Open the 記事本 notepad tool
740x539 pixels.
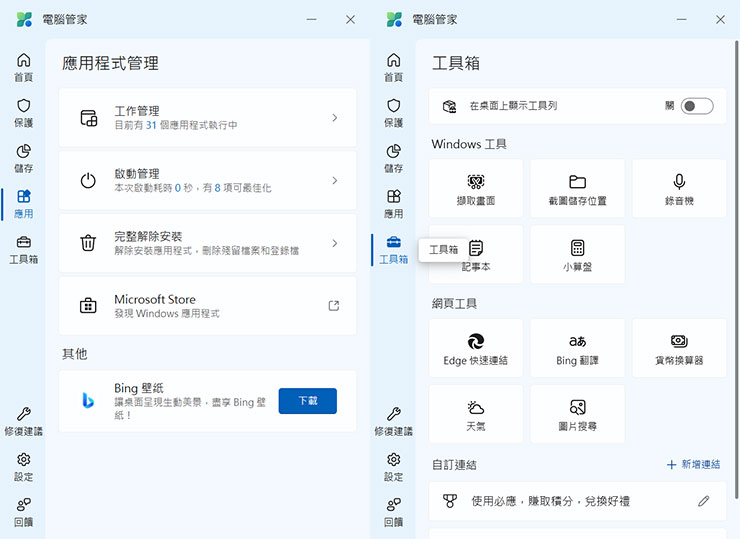pyautogui.click(x=476, y=254)
